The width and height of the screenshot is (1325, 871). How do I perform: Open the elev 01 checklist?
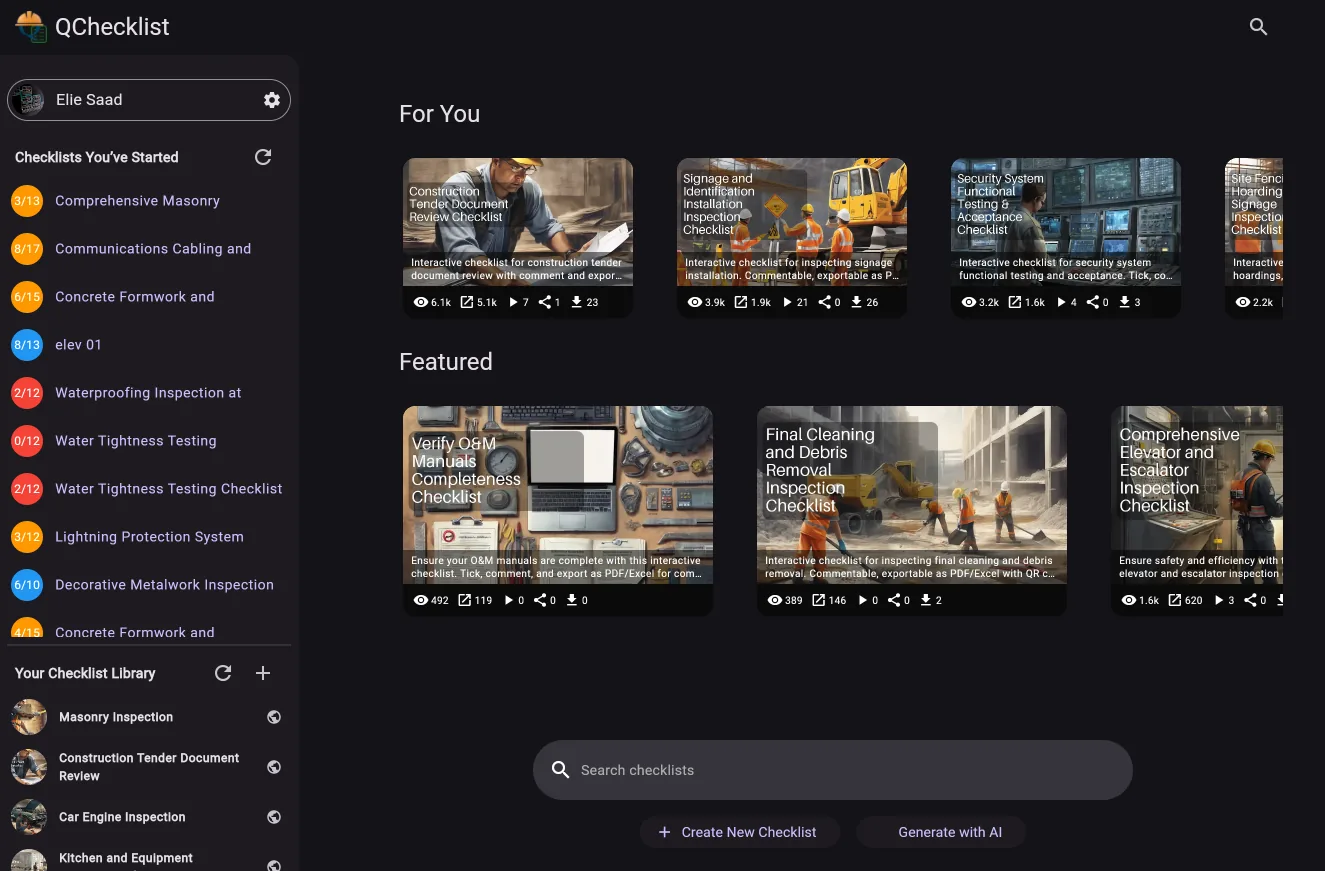tap(78, 345)
